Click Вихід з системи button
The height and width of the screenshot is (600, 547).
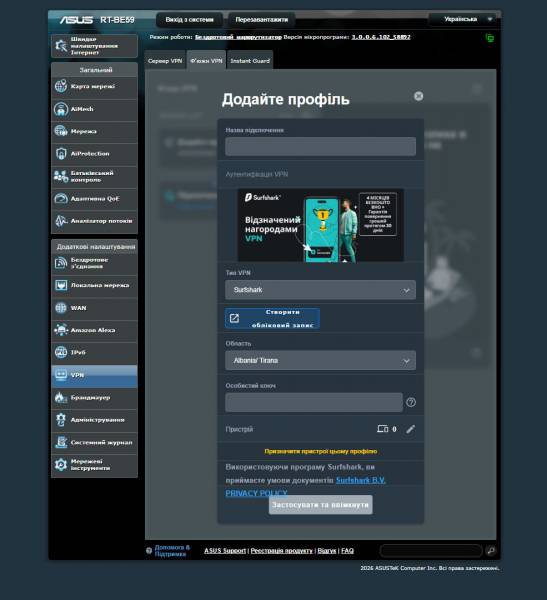pos(189,20)
